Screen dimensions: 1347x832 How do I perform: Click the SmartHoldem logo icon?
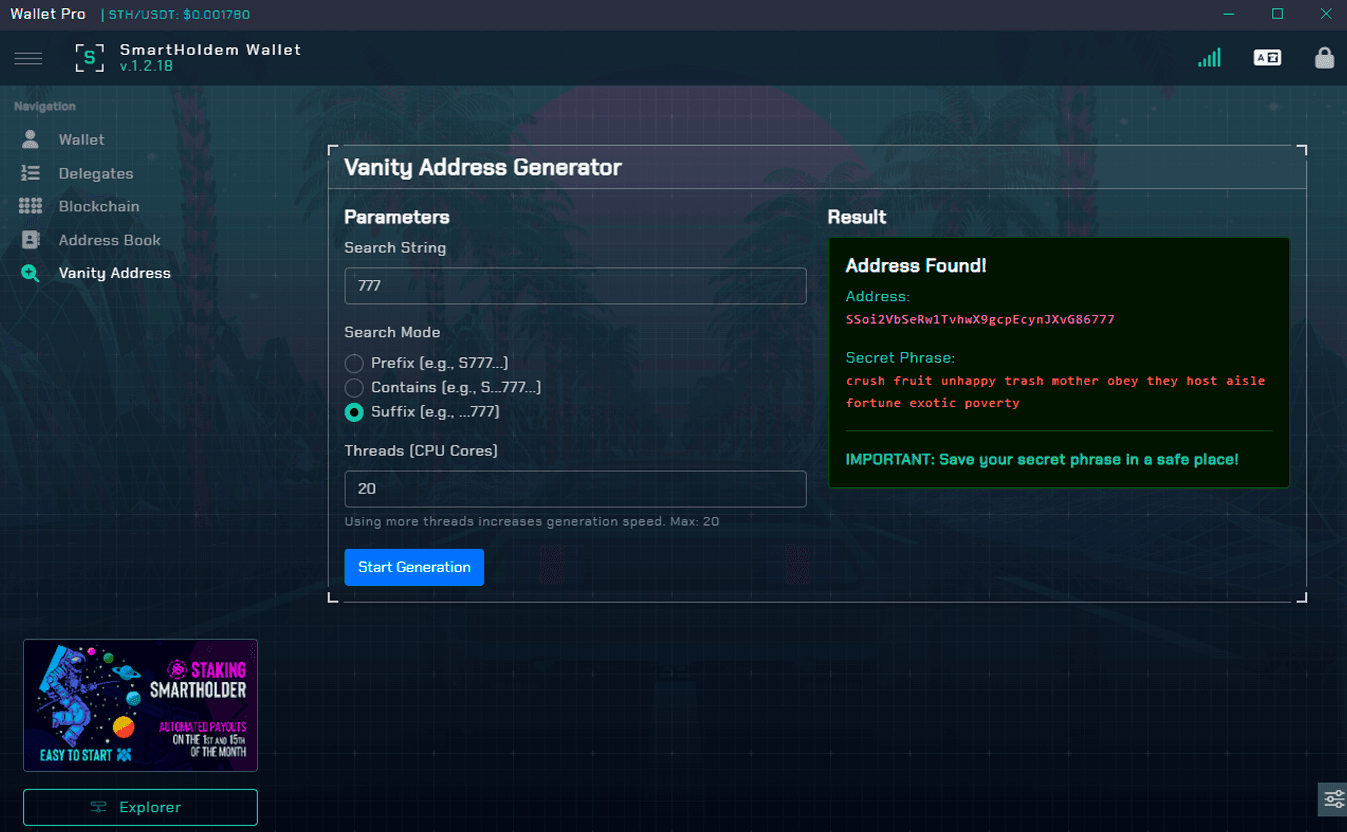tap(90, 58)
